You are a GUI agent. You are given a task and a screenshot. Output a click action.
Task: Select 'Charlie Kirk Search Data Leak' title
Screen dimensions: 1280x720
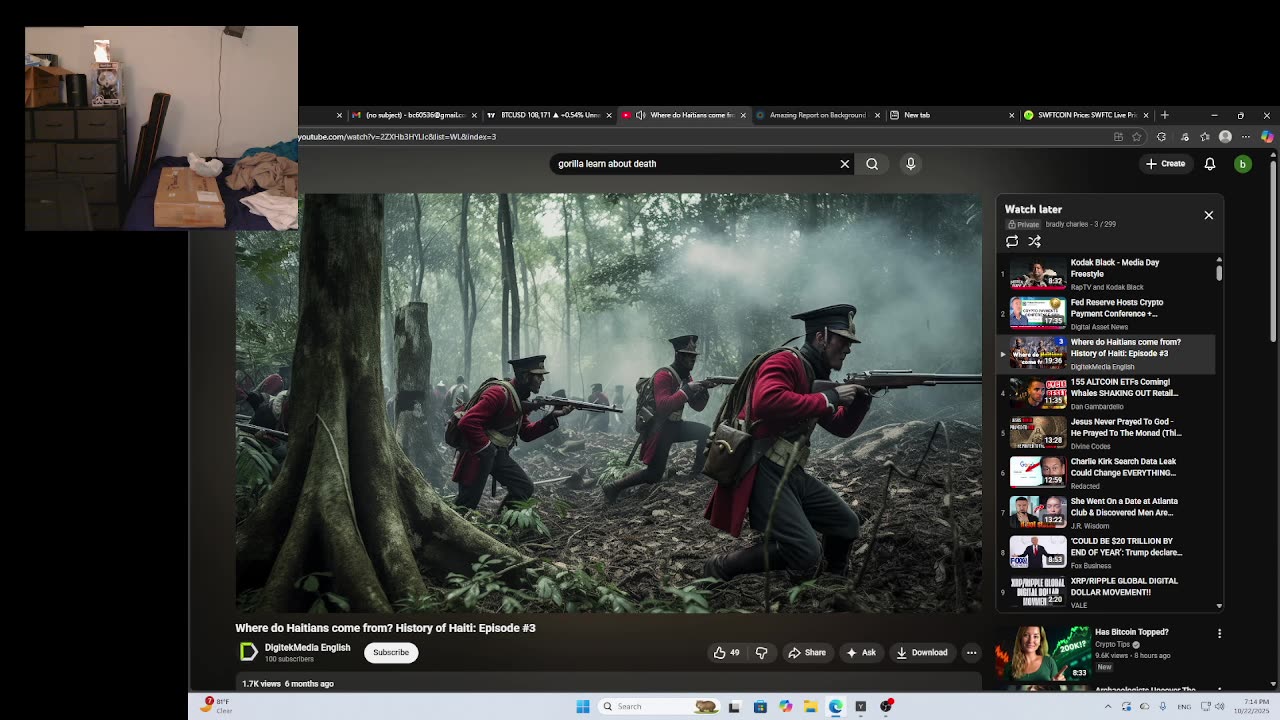[1124, 468]
